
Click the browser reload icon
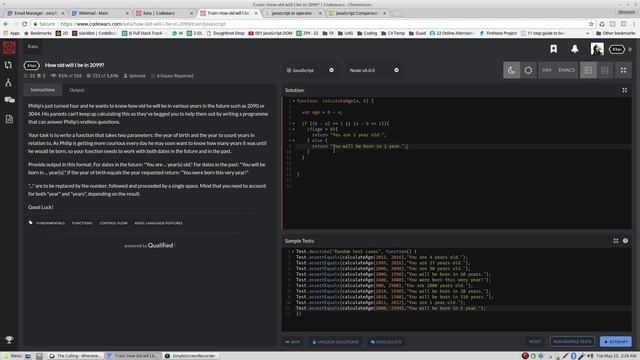(24, 24)
